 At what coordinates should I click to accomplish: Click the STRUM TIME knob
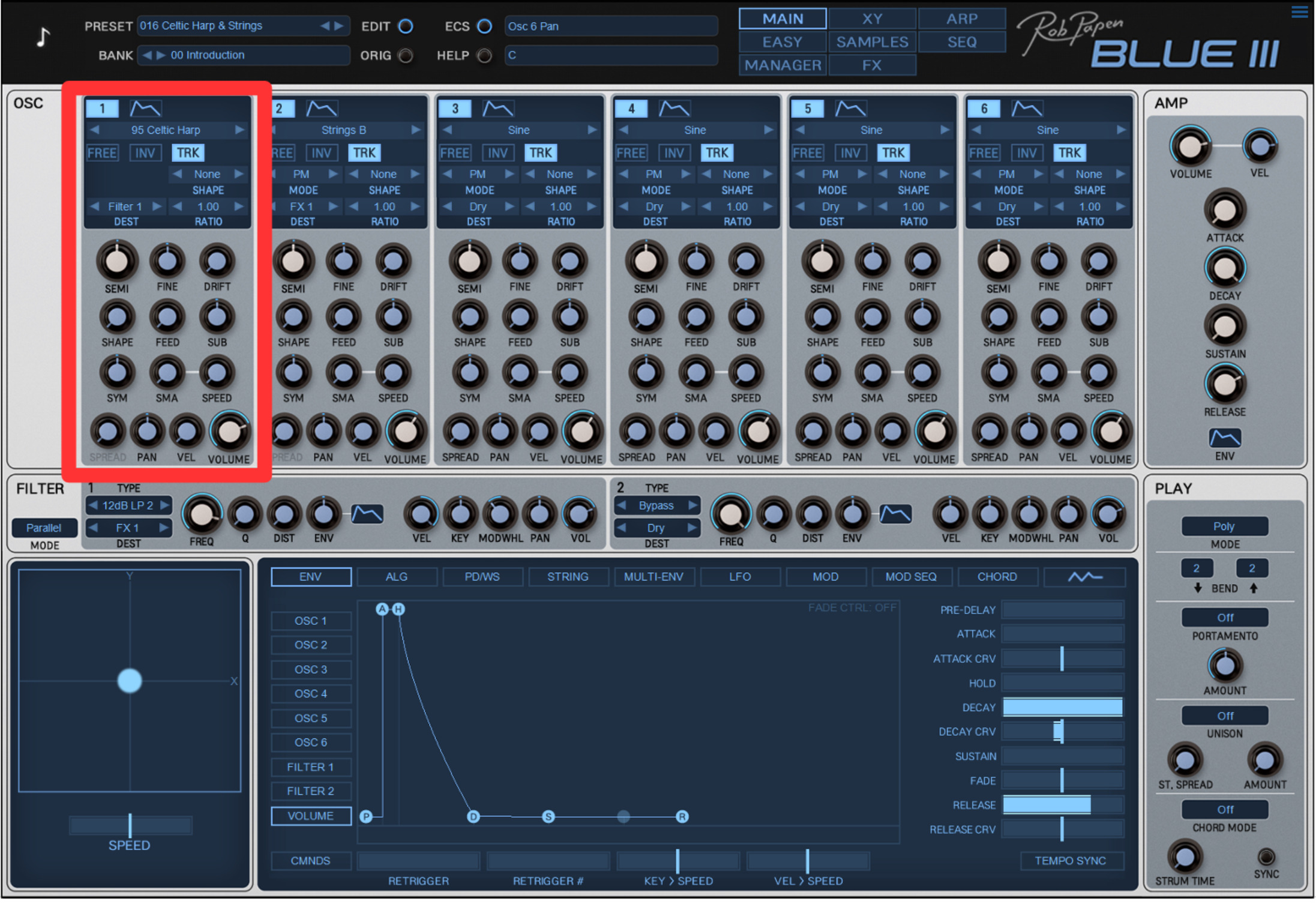(x=1185, y=857)
